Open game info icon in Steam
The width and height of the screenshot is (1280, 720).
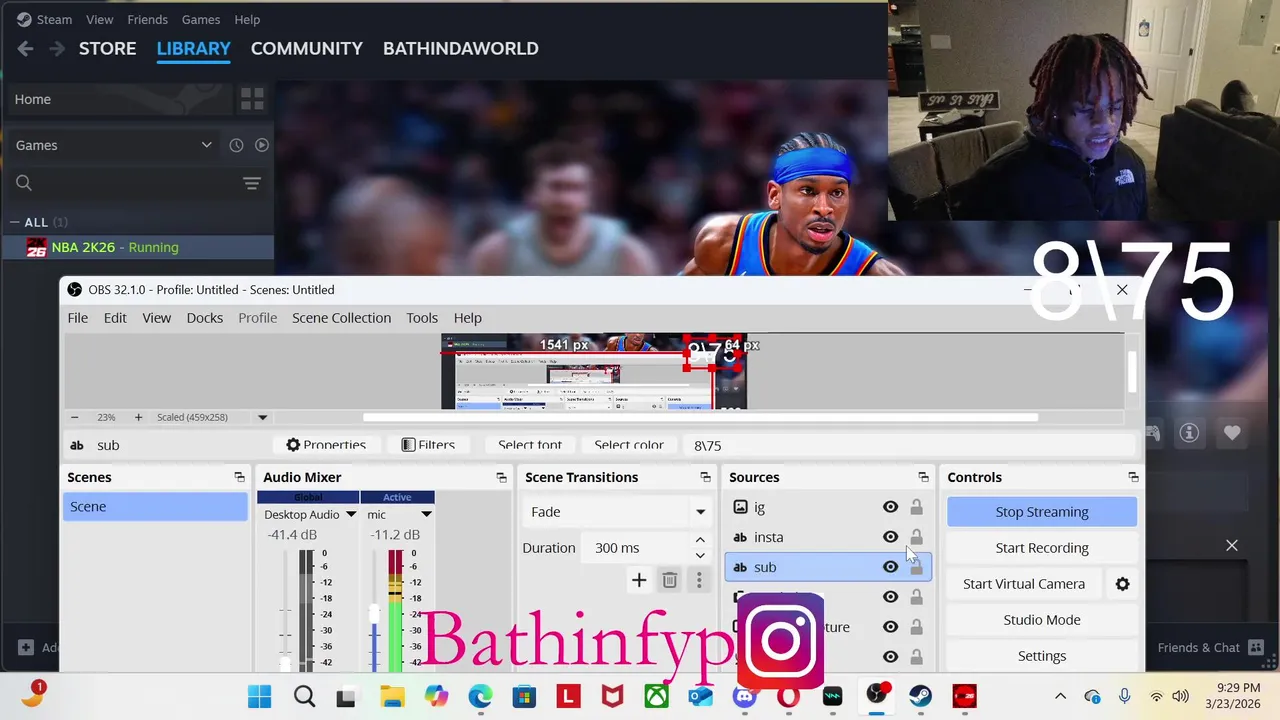point(1189,432)
